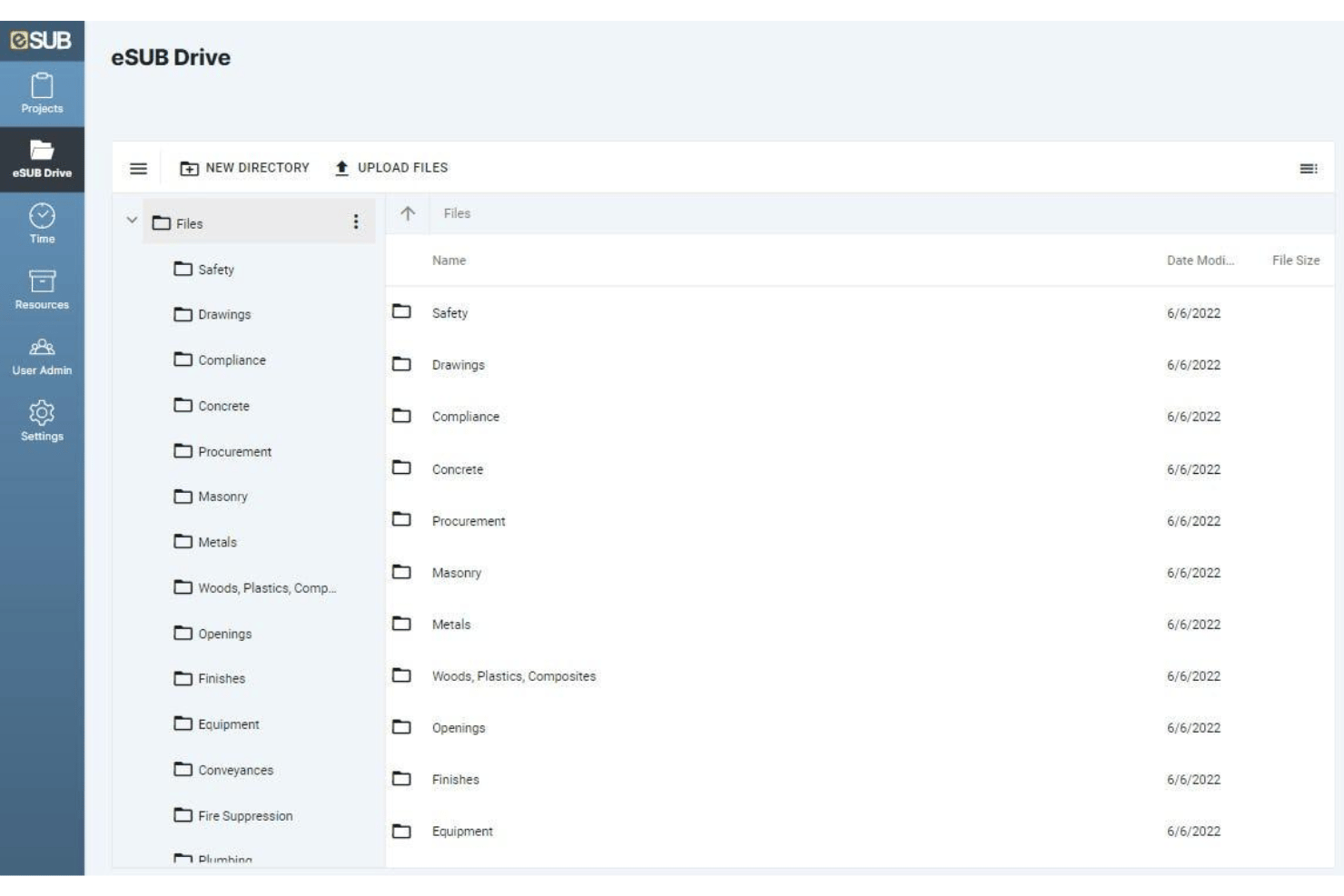Go up one level with the arrow
1344x896 pixels.
tap(408, 213)
